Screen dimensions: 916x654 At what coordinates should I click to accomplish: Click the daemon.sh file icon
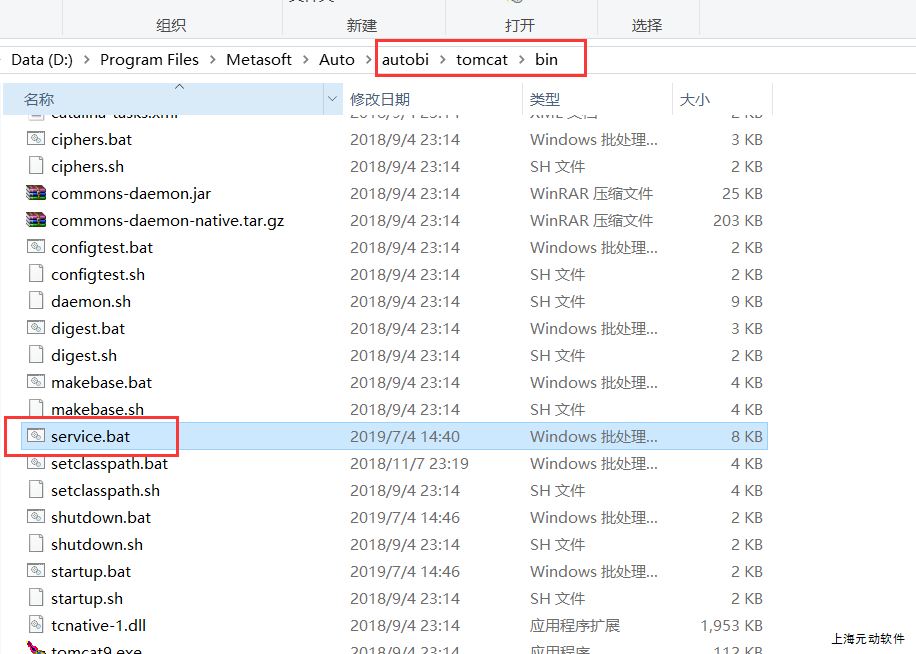(x=36, y=302)
